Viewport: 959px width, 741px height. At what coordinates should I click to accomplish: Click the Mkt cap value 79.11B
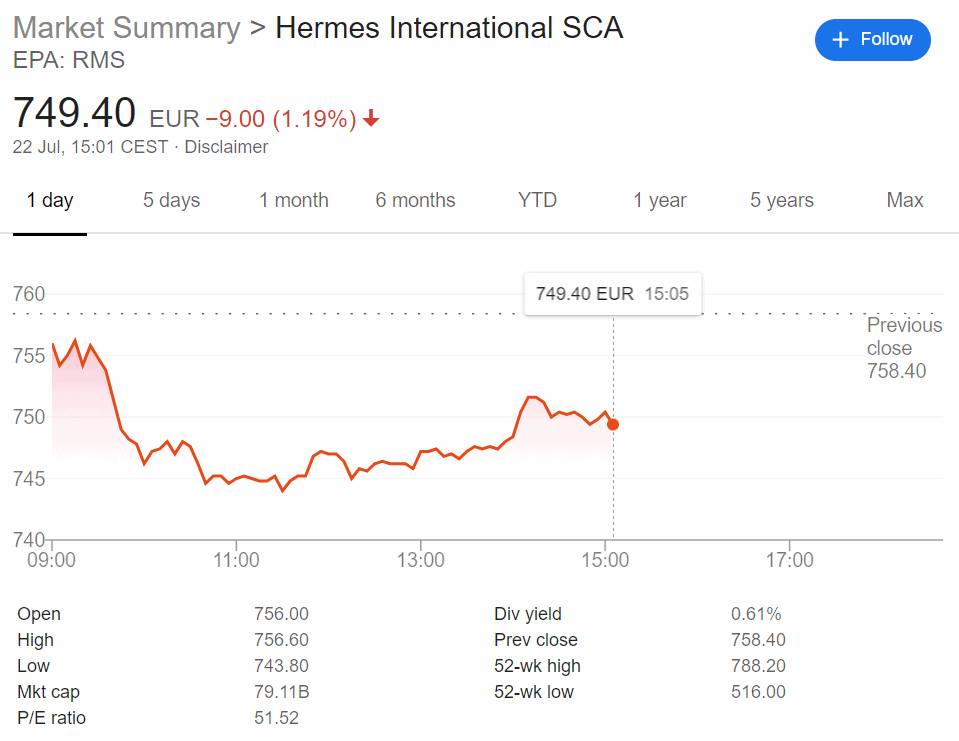coord(282,692)
